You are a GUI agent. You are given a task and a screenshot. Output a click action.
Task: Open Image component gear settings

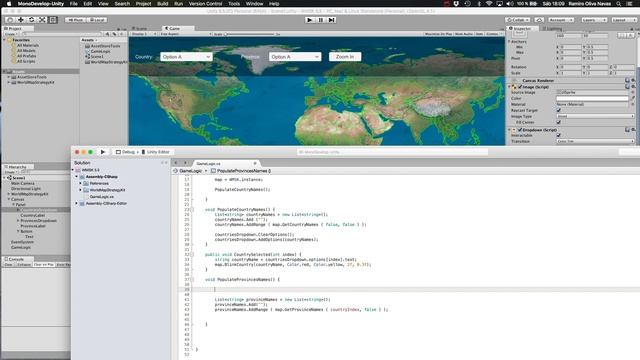pyautogui.click(x=633, y=87)
